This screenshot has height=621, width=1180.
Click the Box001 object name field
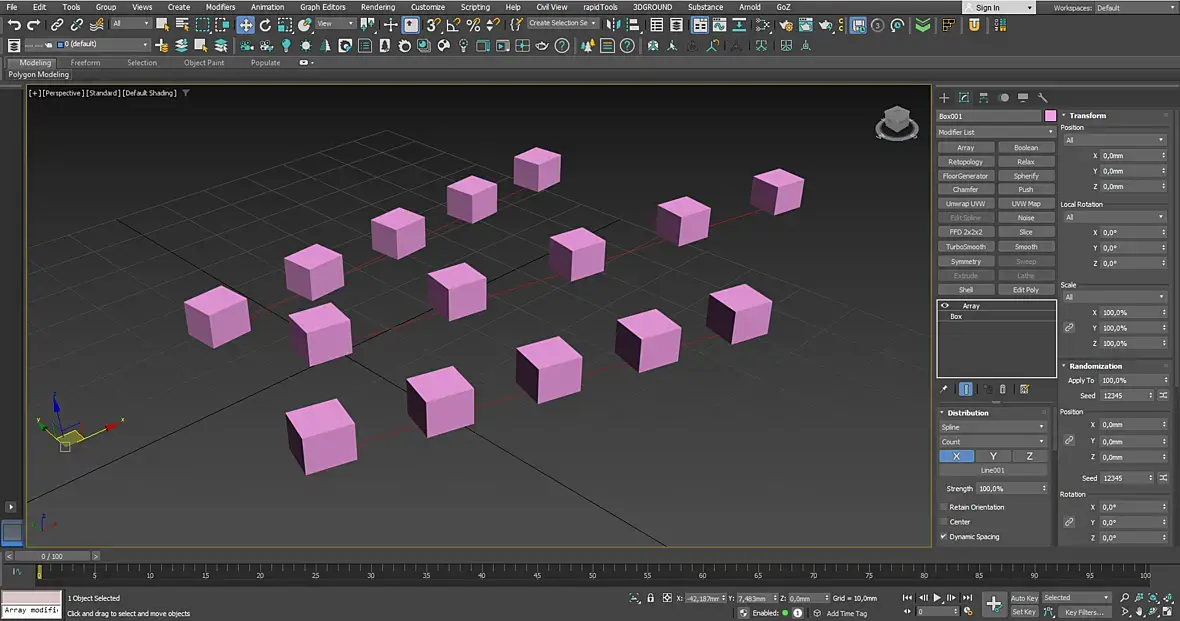(988, 116)
